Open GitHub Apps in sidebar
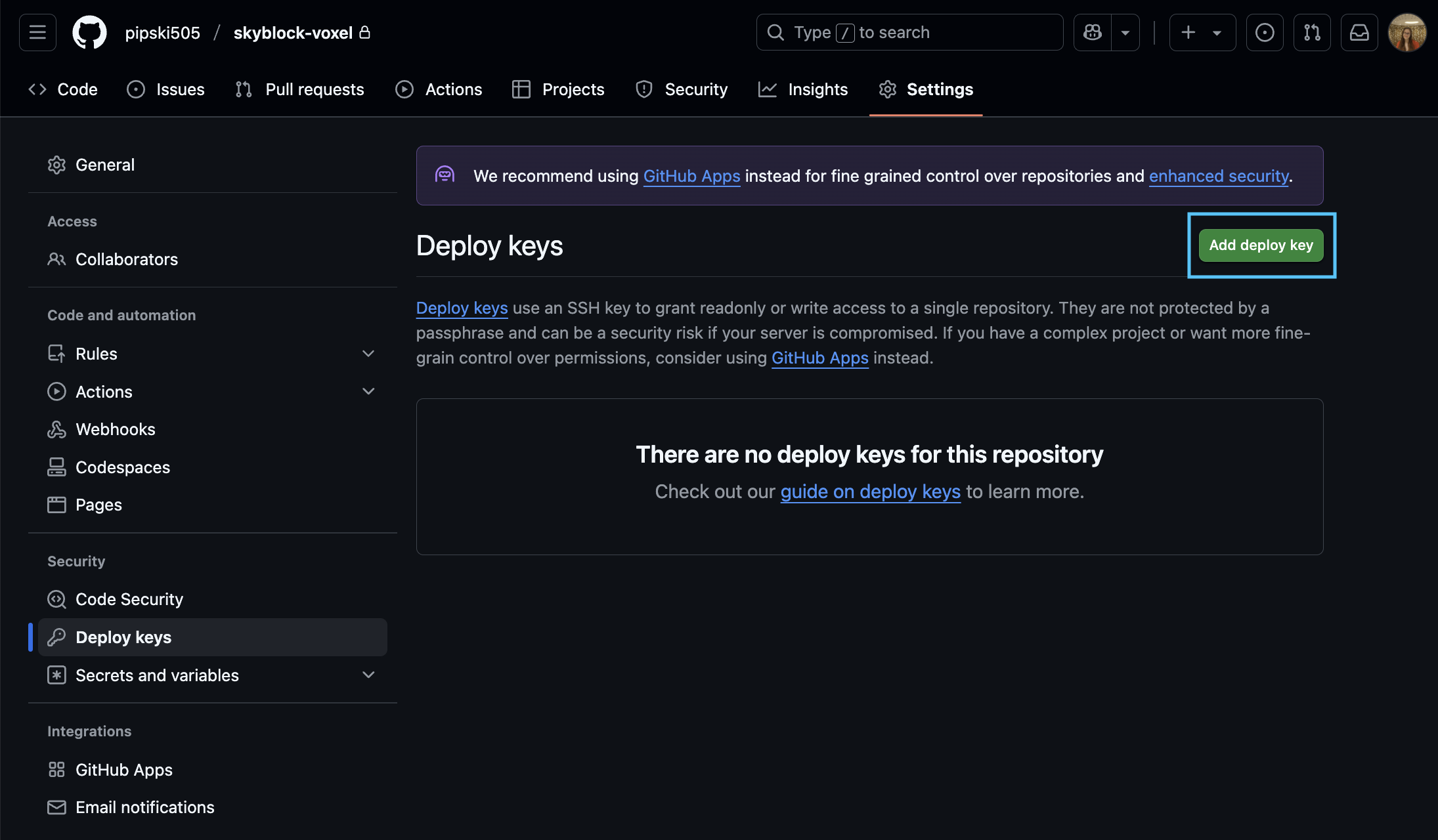Viewport: 1438px width, 840px height. [x=213, y=770]
